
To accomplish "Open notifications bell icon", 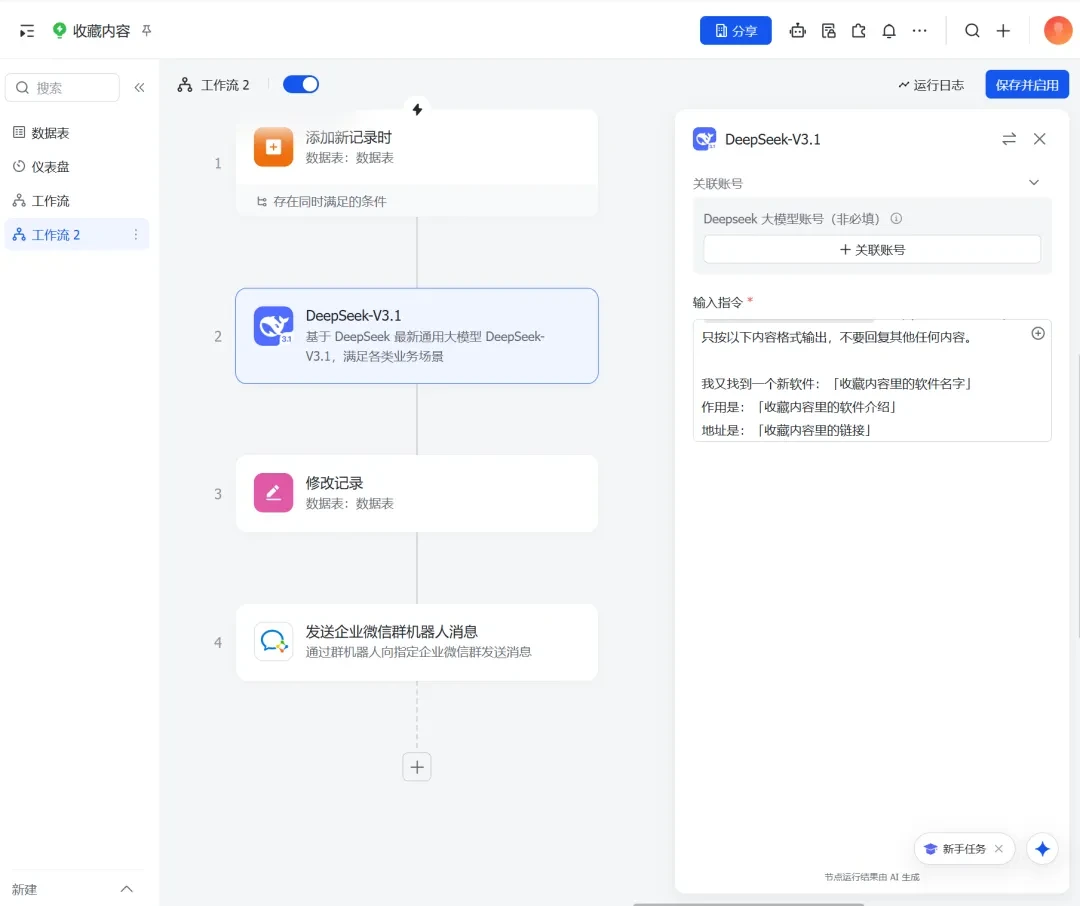I will tap(889, 30).
